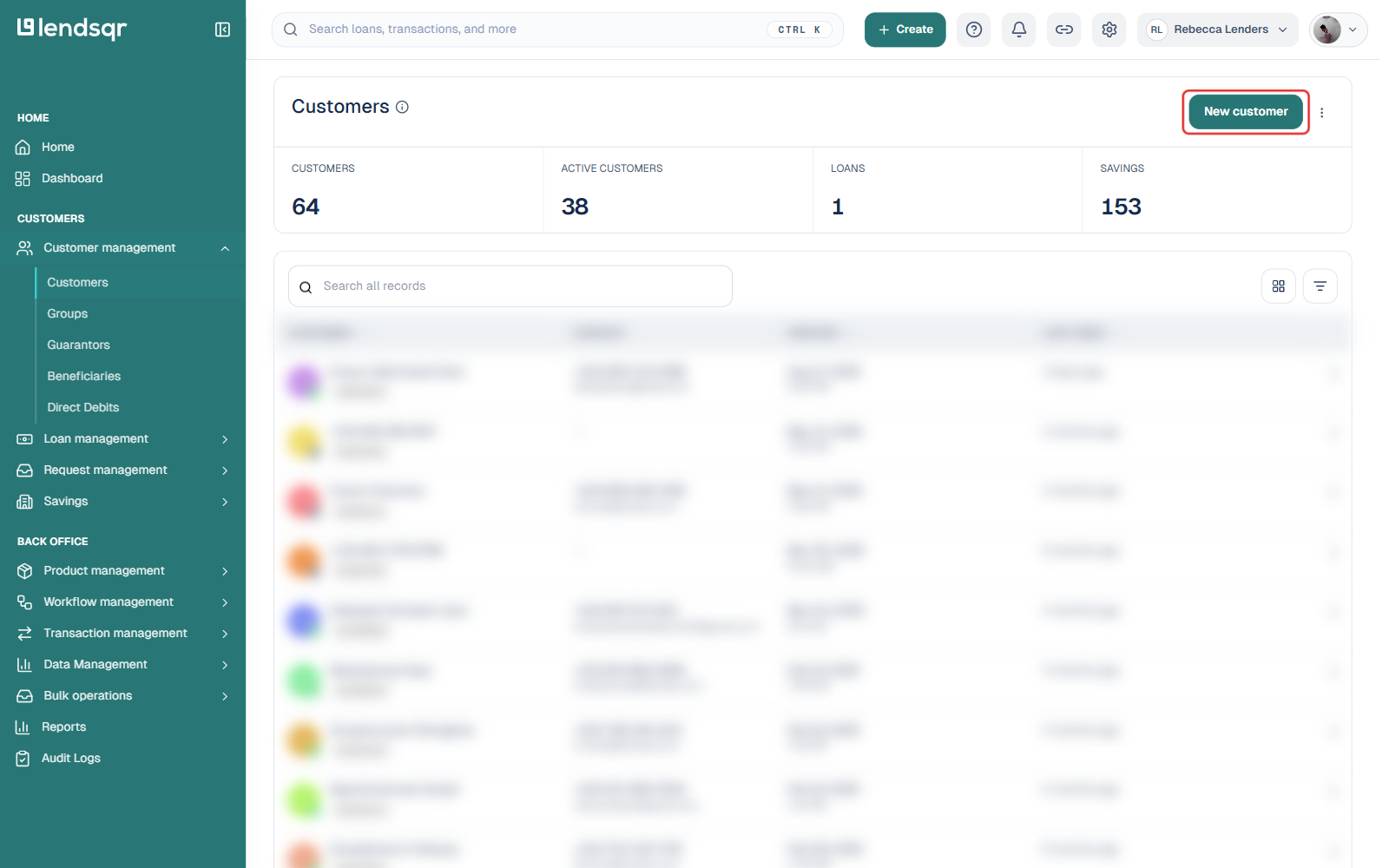
Task: Click the link chain icon in header
Action: click(1064, 30)
